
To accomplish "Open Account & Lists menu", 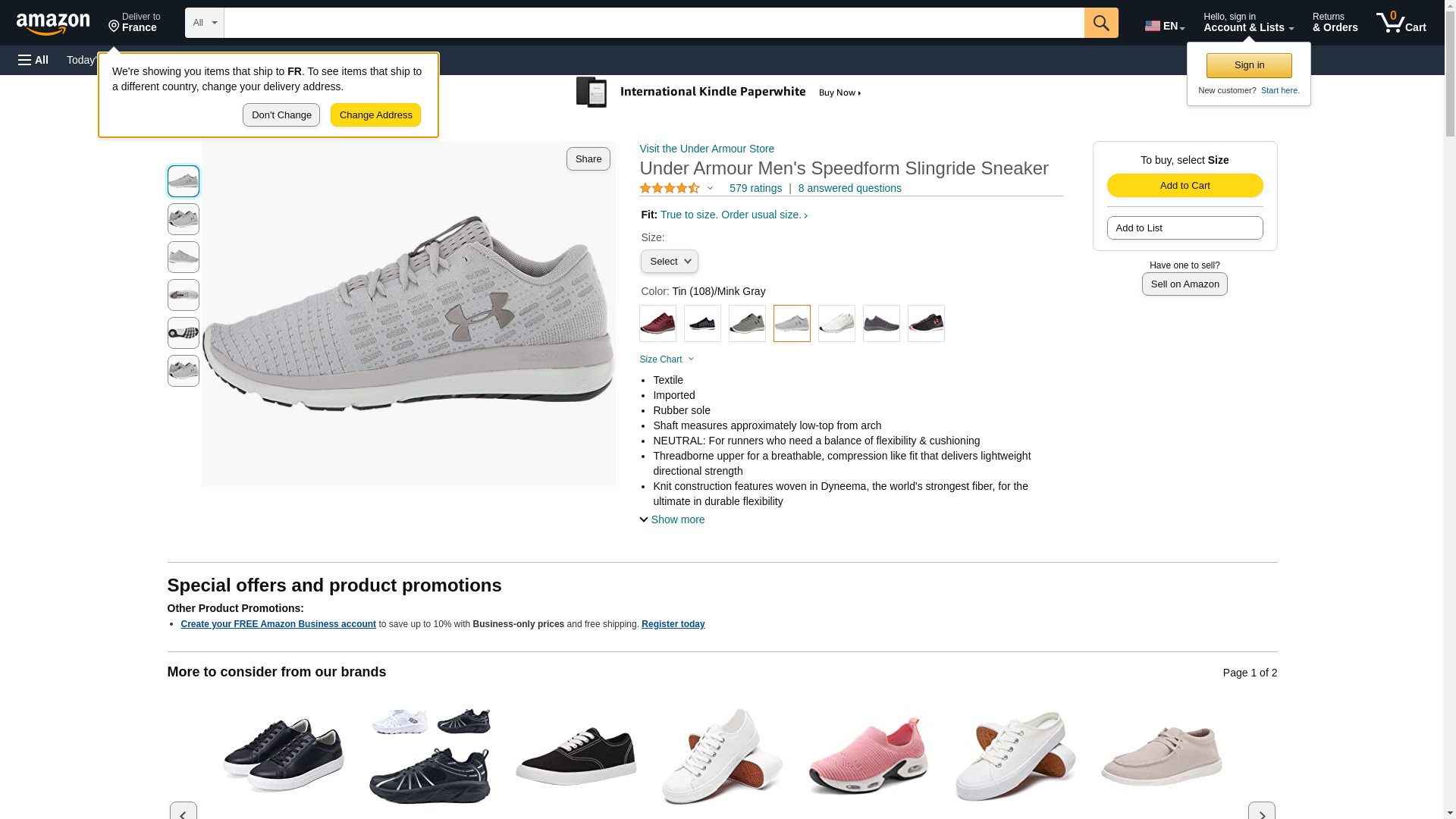I will (1248, 23).
